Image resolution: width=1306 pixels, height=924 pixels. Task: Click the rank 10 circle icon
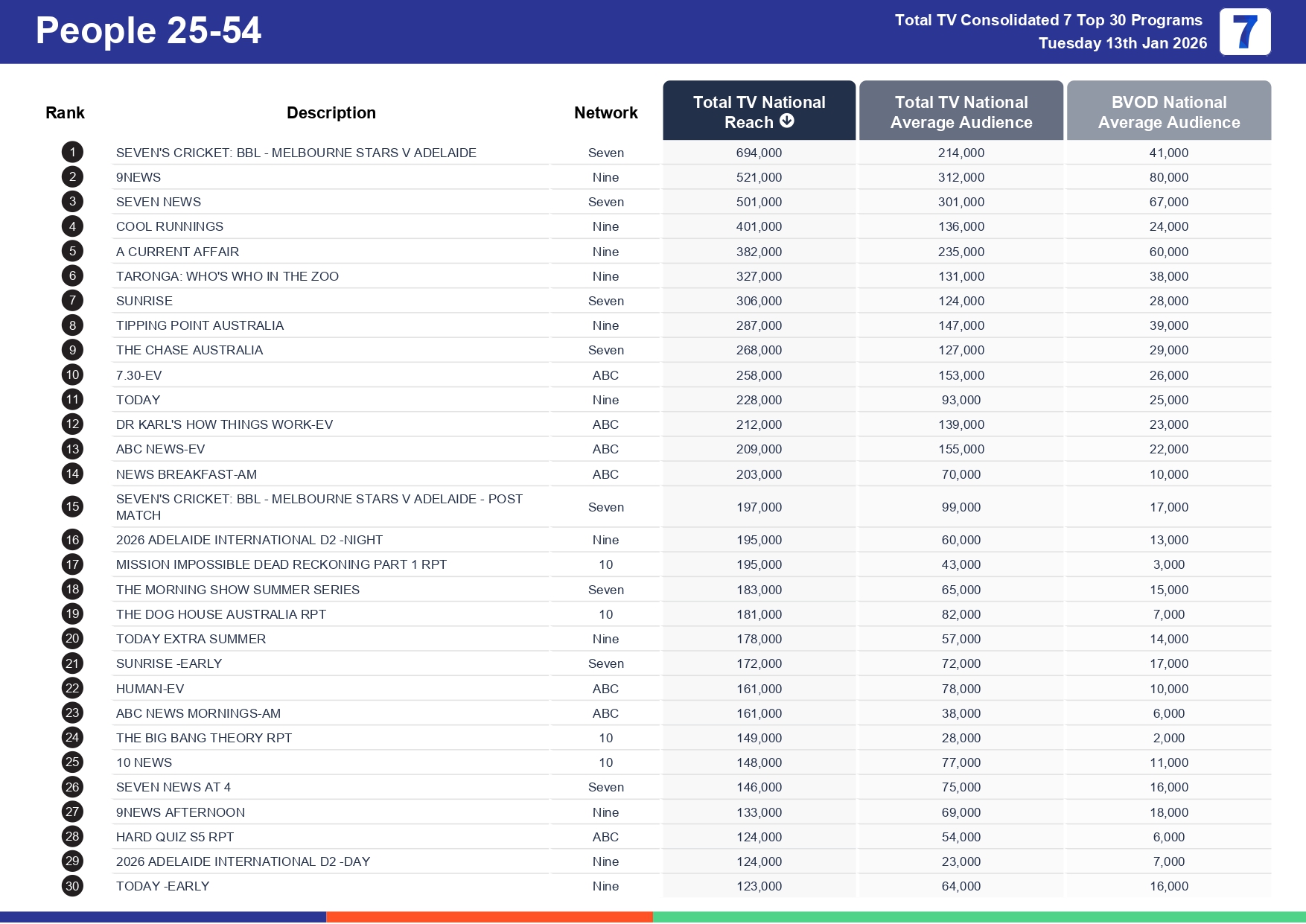coord(71,375)
